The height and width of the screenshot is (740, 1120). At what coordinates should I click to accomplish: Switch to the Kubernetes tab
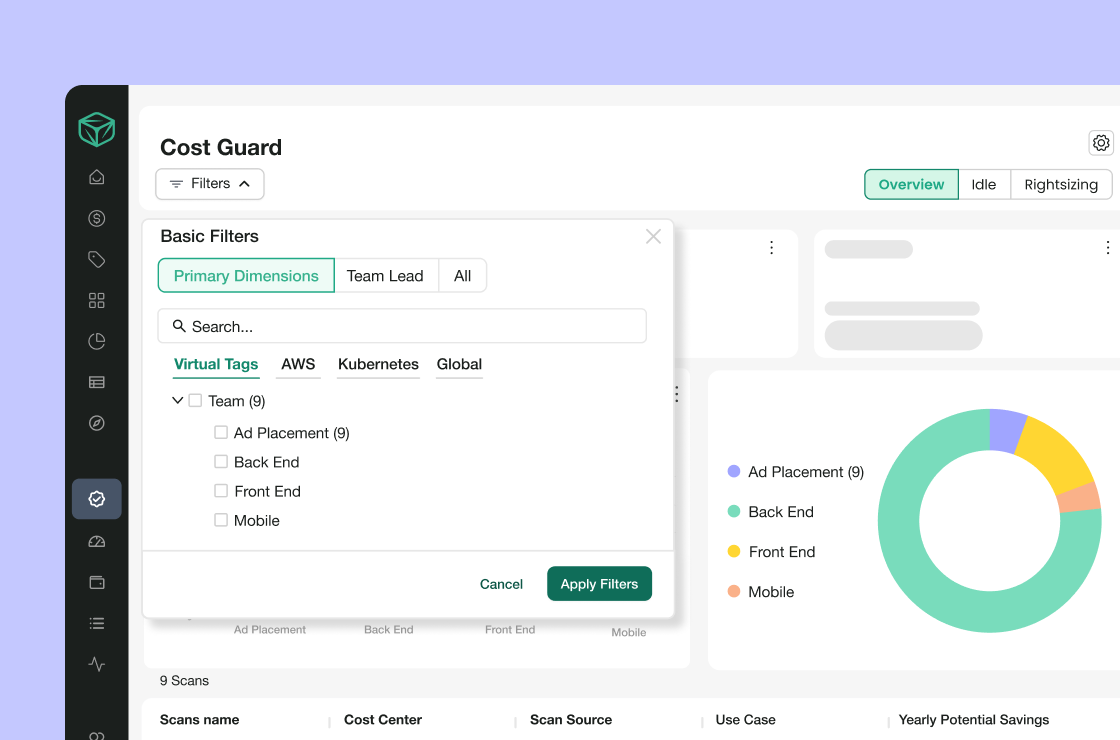coord(378,364)
